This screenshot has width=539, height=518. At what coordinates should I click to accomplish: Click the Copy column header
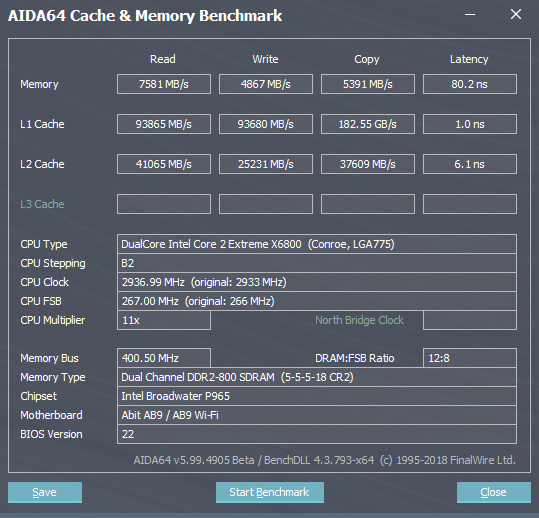point(367,59)
